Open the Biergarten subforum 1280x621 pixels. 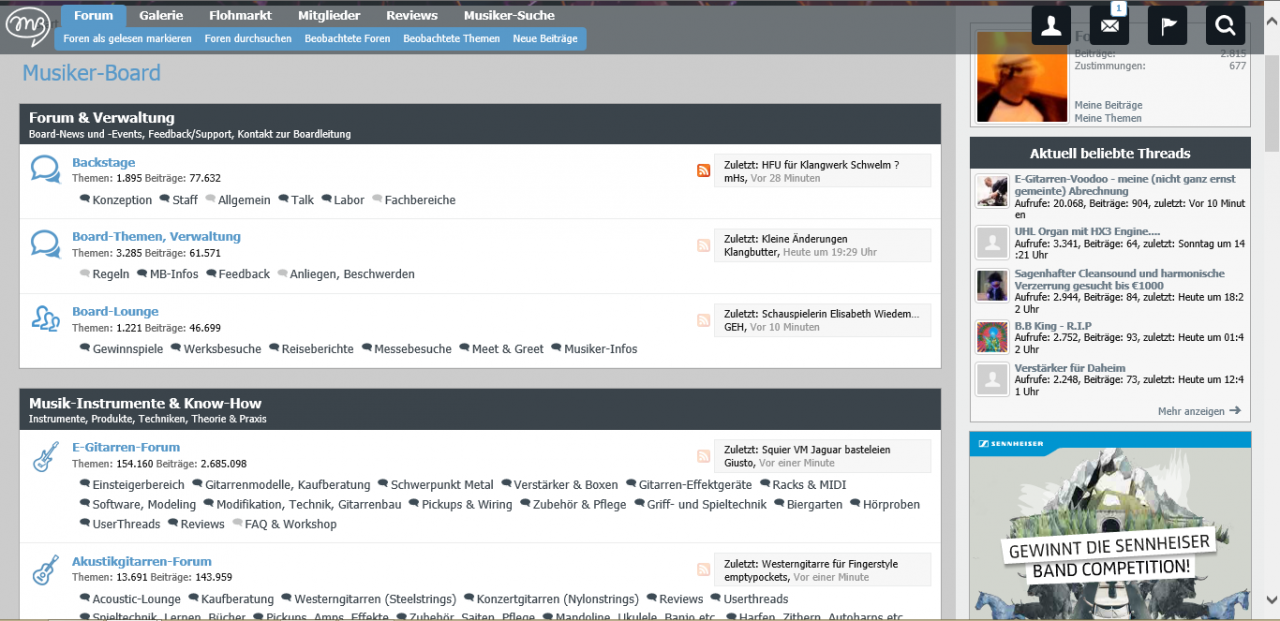(815, 505)
